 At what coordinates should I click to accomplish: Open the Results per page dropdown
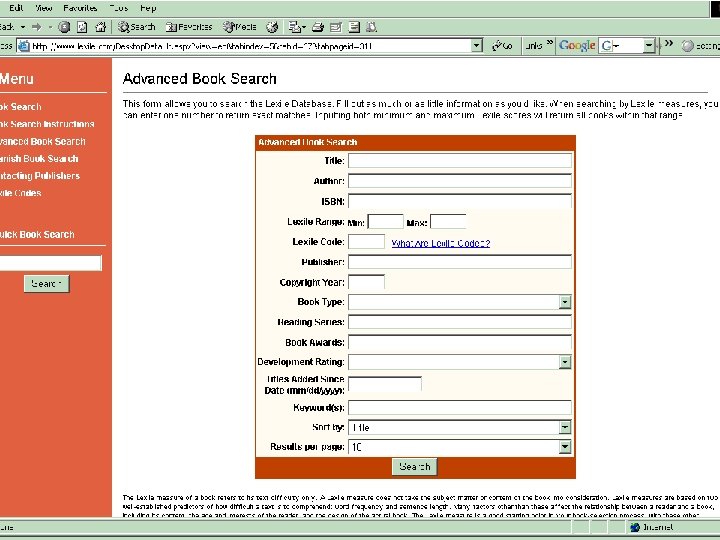click(x=460, y=447)
